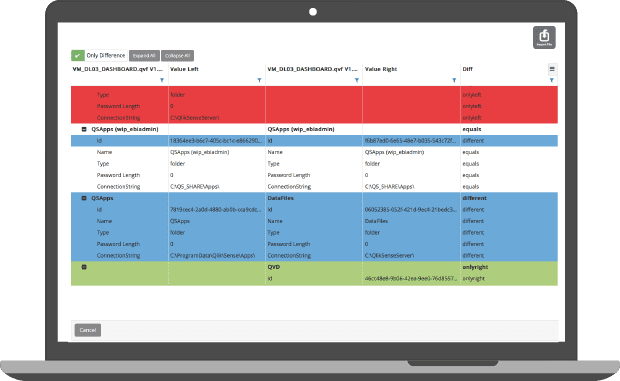Screen dimensions: 620x381
Task: Filter the Value Left column
Action: click(259, 80)
